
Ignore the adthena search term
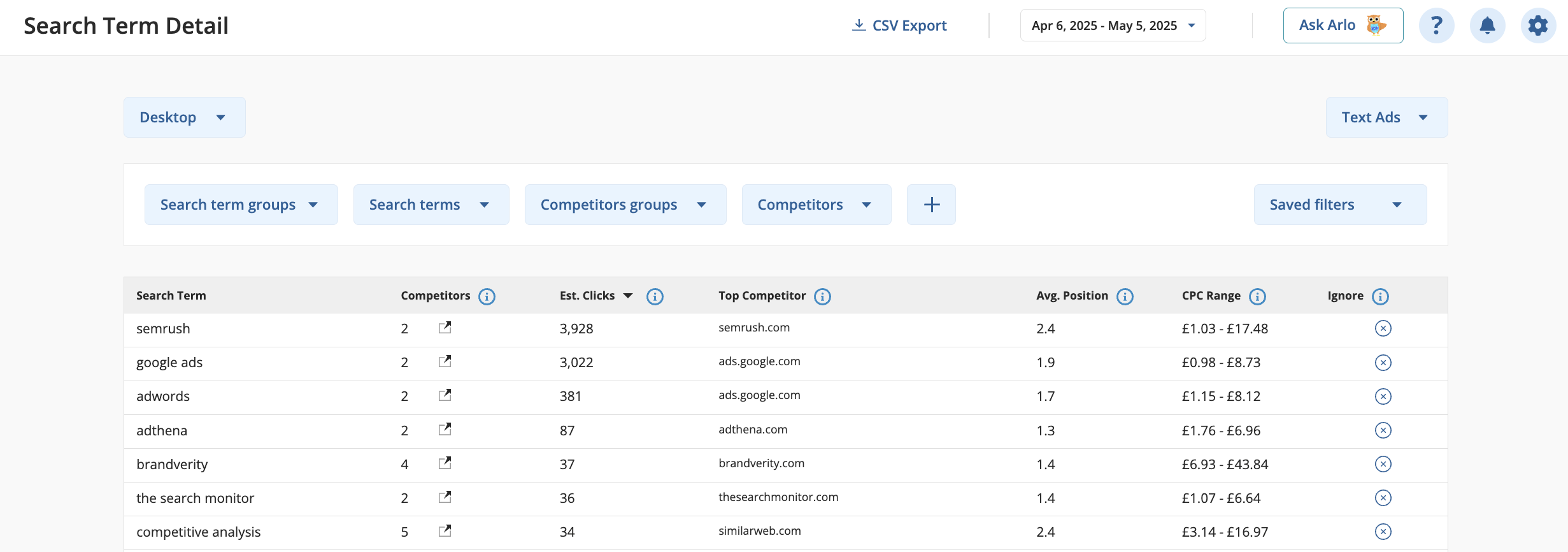[1383, 430]
